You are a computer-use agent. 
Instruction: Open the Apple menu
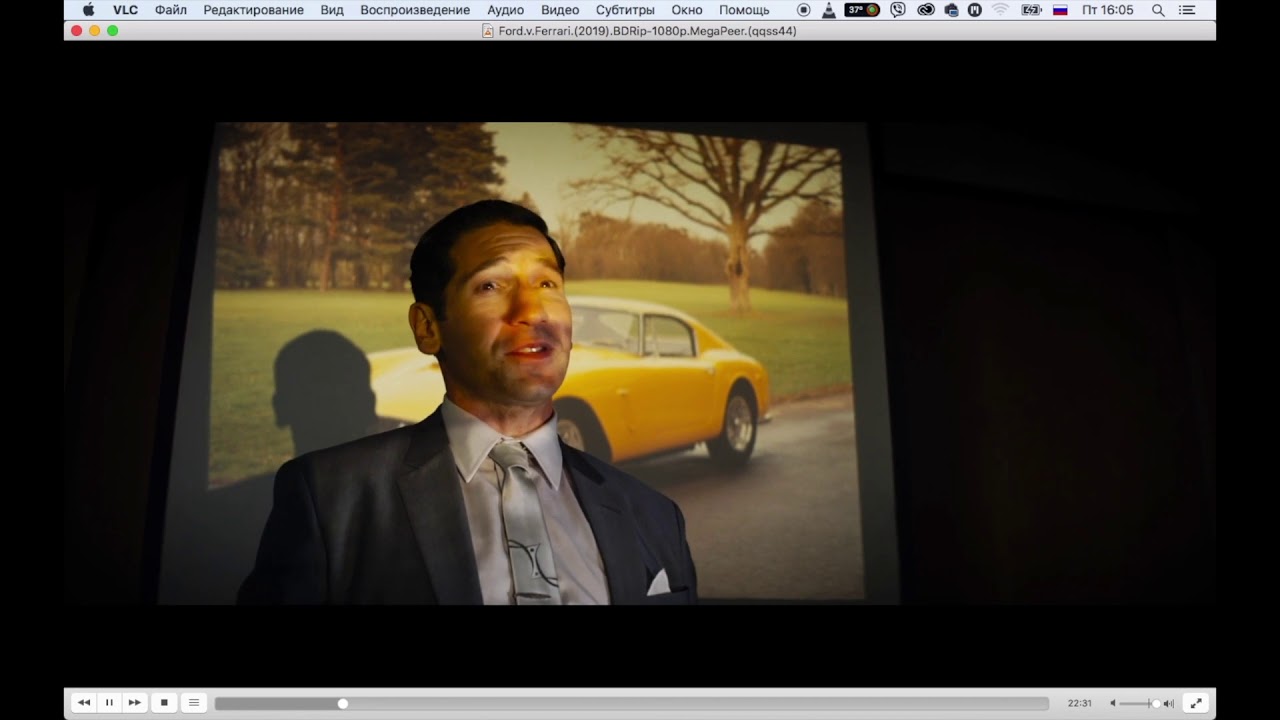pyautogui.click(x=88, y=10)
